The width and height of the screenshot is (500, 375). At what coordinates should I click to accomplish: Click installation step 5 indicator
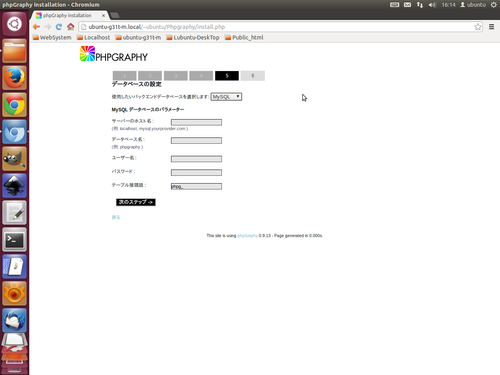click(227, 76)
